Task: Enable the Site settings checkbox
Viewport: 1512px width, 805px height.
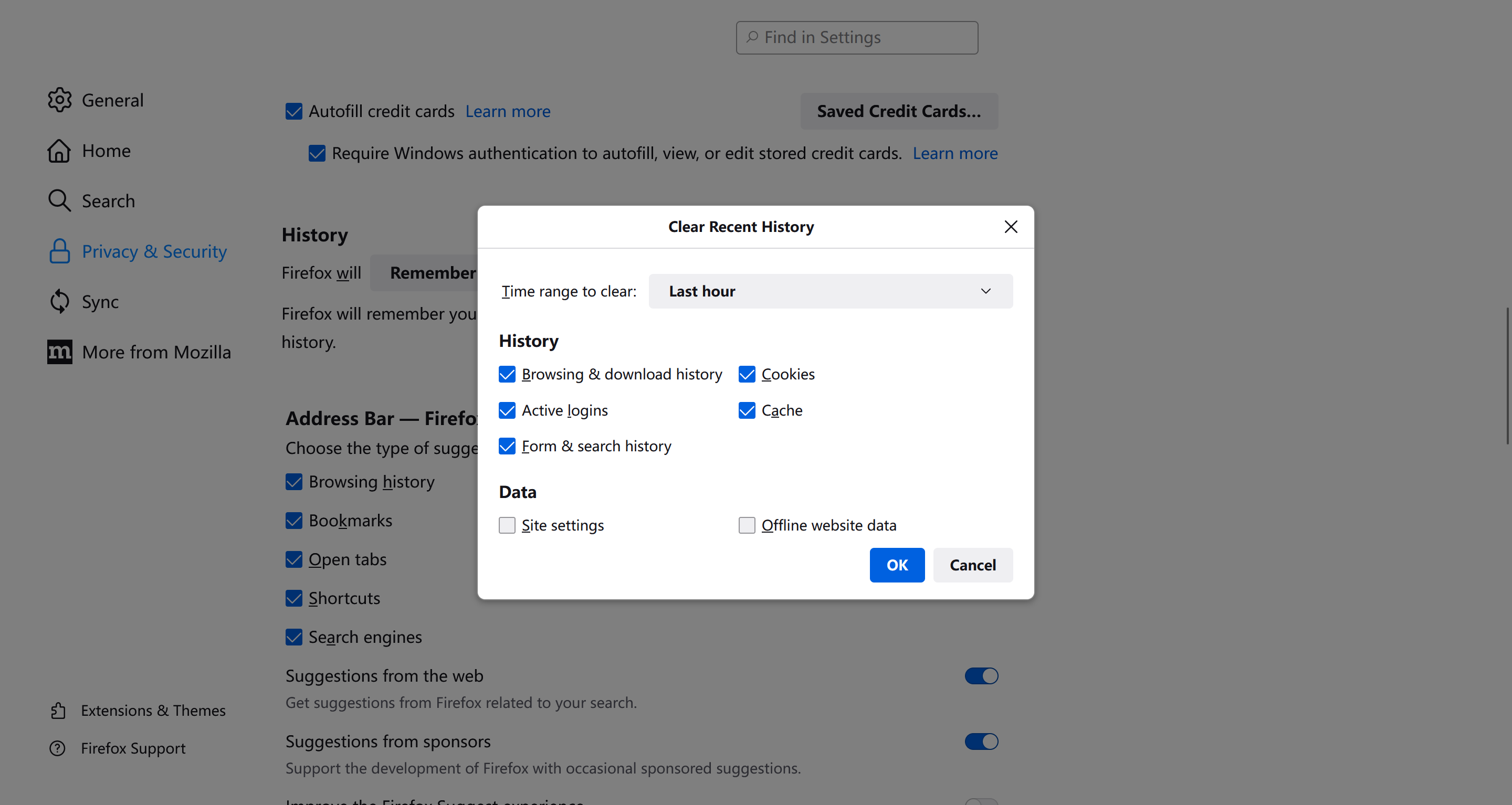Action: pyautogui.click(x=507, y=525)
